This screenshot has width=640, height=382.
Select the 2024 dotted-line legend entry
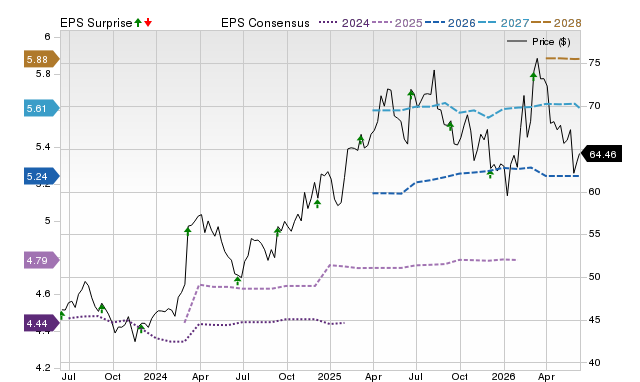[x=344, y=23]
